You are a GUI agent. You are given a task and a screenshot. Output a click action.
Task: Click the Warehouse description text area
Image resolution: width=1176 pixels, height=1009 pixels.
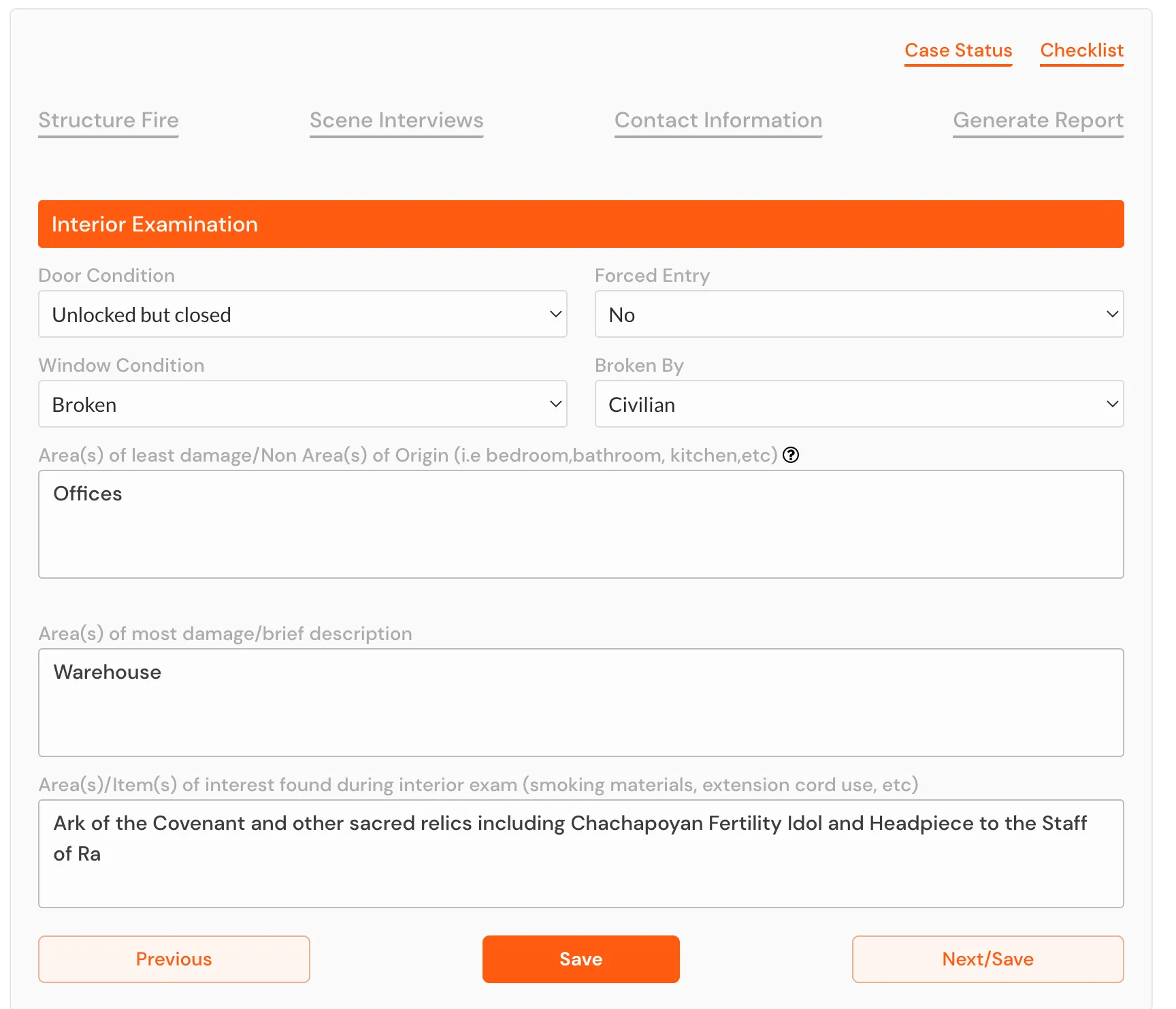click(581, 703)
